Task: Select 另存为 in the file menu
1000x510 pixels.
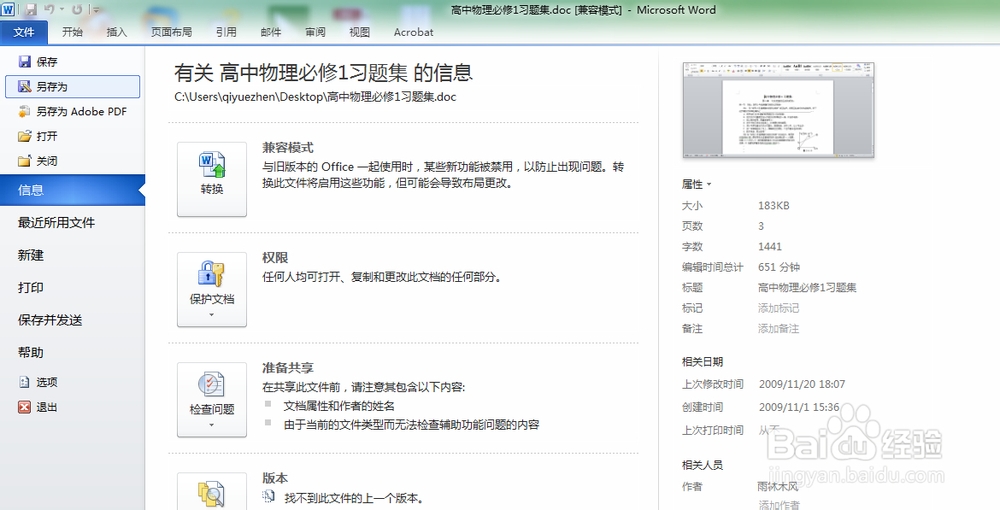Action: [x=72, y=87]
